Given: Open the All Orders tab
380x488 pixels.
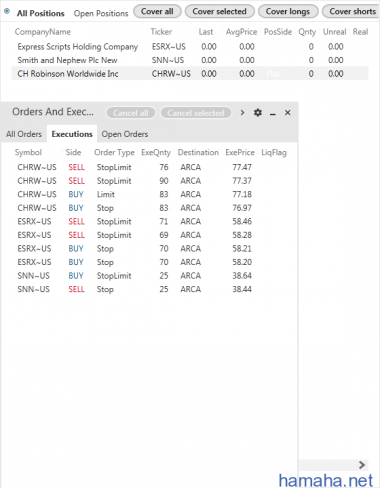Looking at the screenshot, I should click(24, 134).
